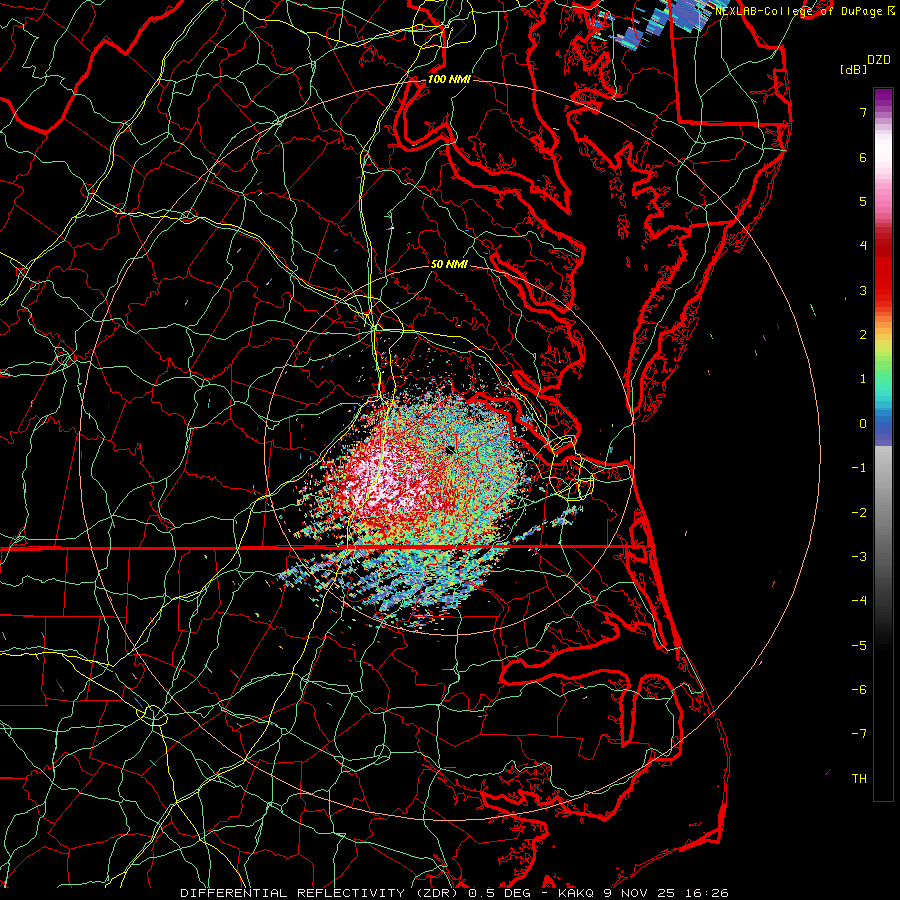Image resolution: width=900 pixels, height=900 pixels.
Task: Click the 3 value on the color scale
Action: tap(863, 290)
